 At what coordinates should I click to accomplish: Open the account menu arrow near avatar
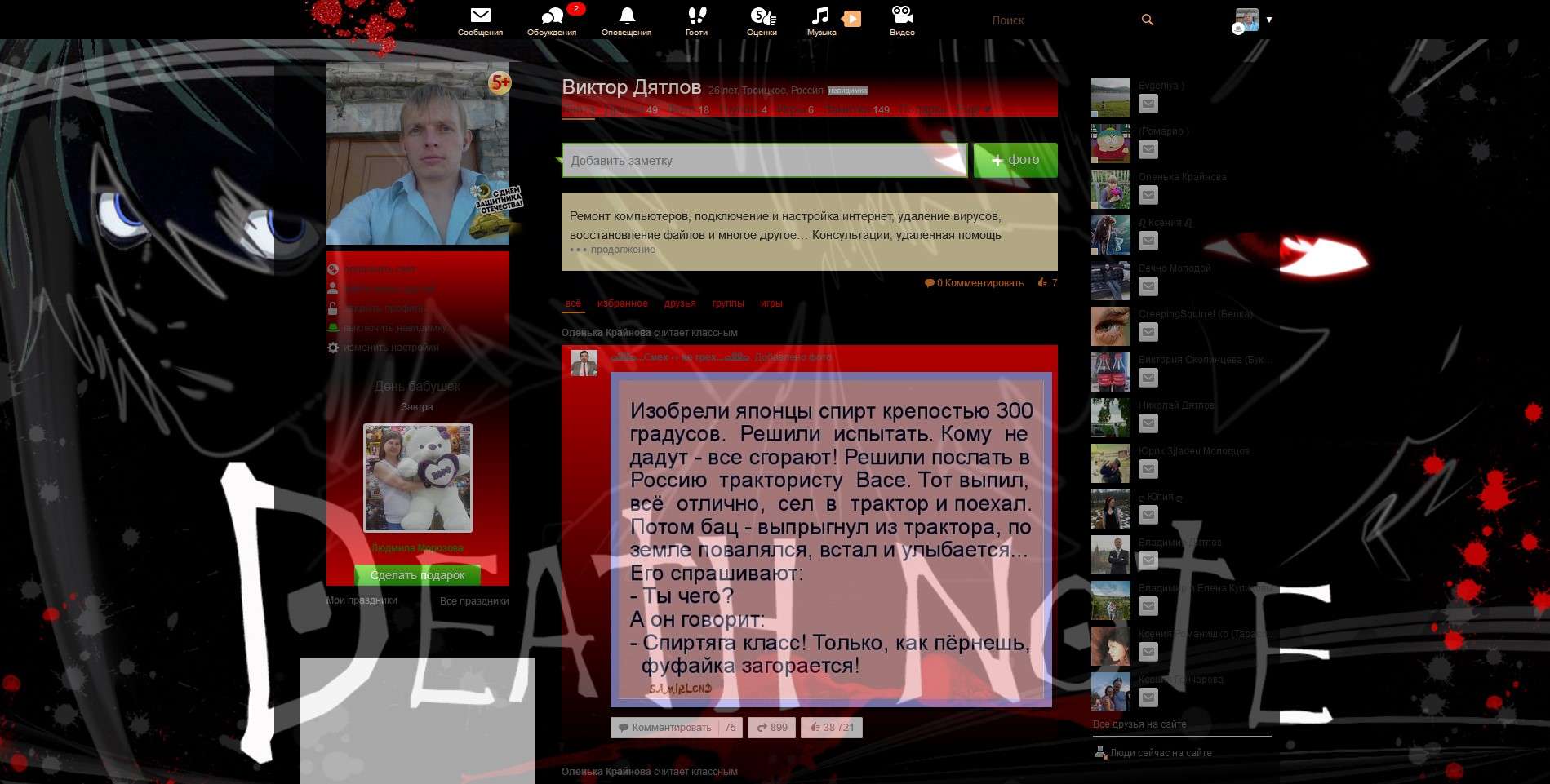pyautogui.click(x=1270, y=20)
